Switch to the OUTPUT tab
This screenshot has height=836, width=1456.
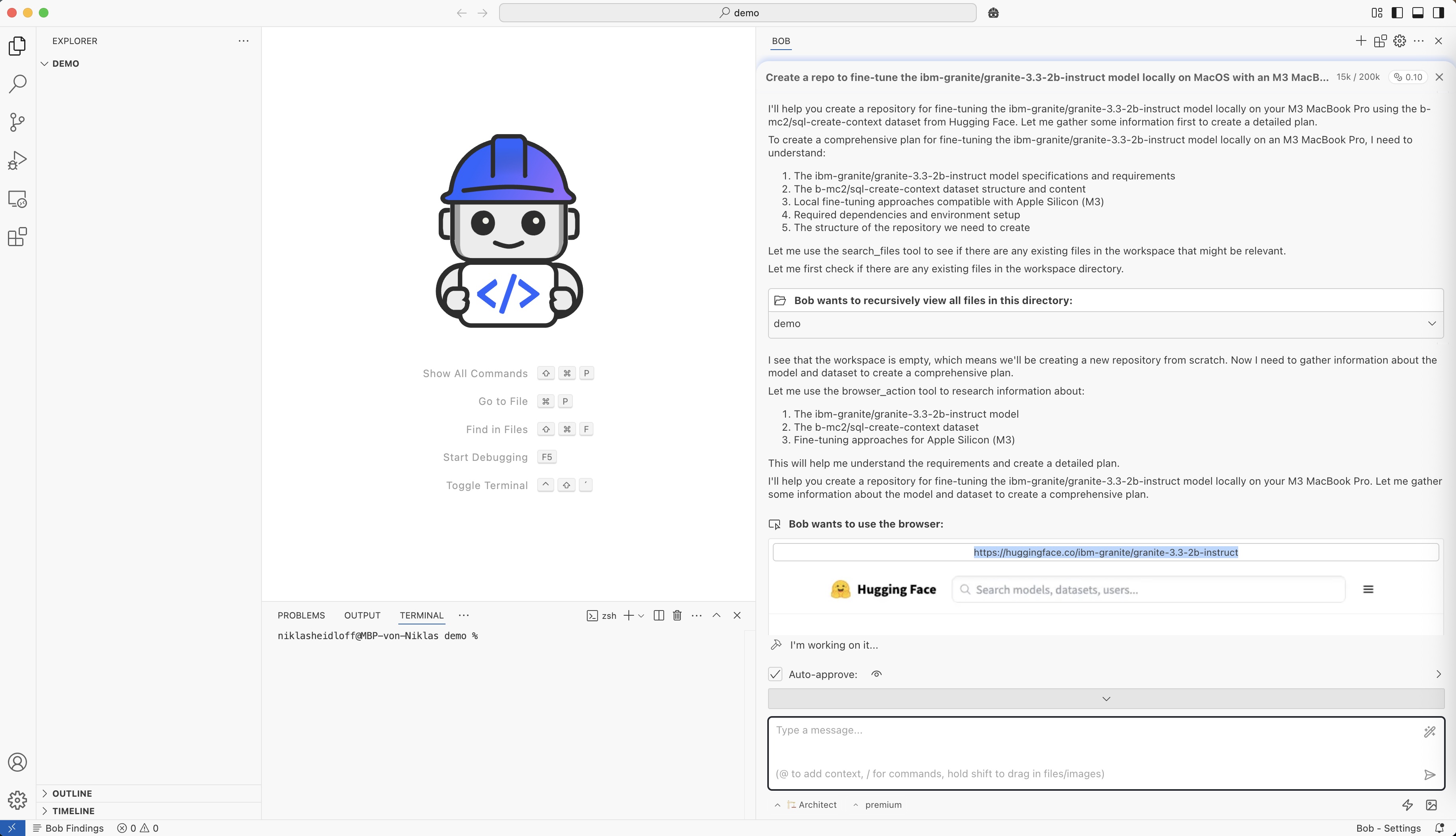[x=362, y=616]
